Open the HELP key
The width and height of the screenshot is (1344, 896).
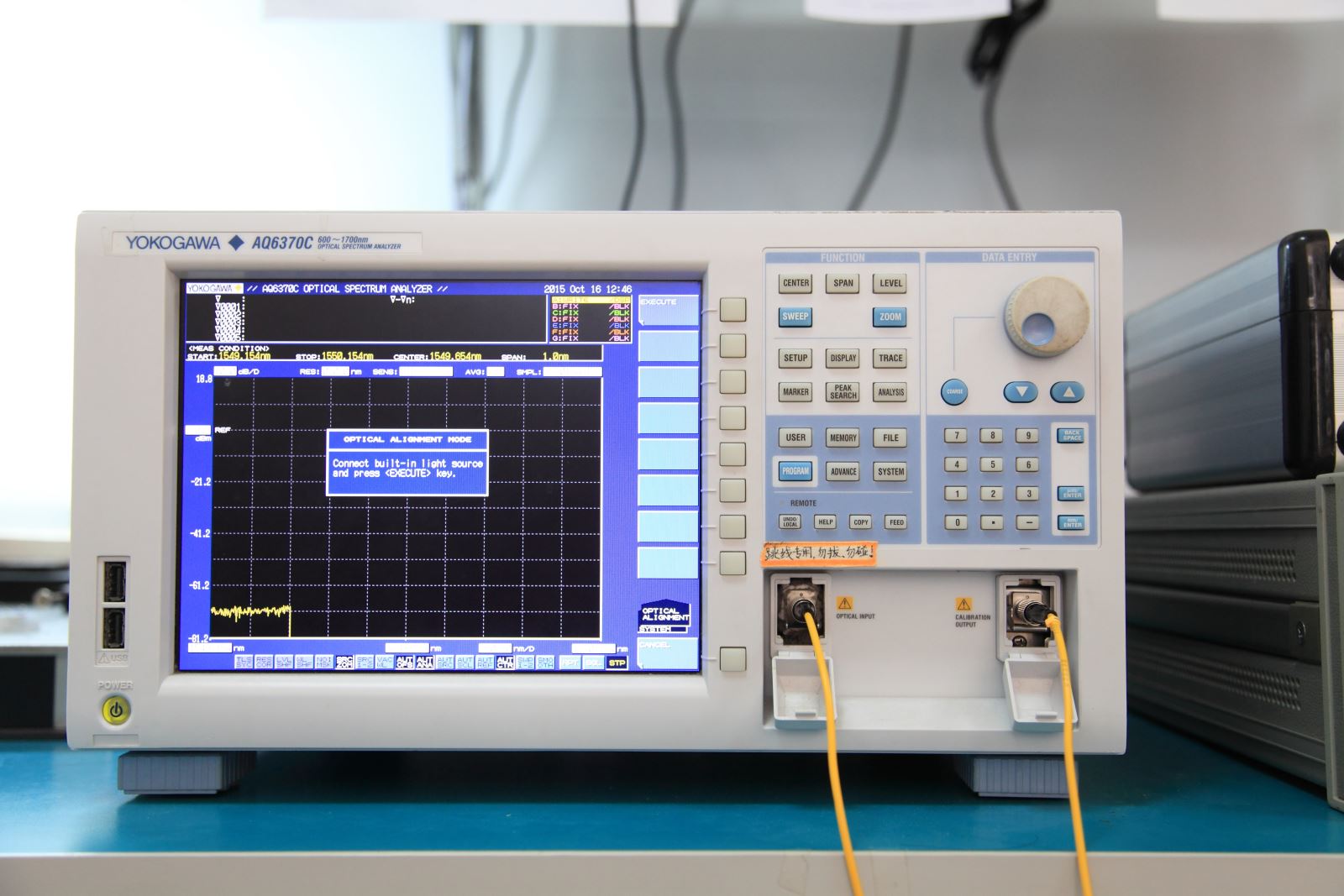[x=826, y=522]
